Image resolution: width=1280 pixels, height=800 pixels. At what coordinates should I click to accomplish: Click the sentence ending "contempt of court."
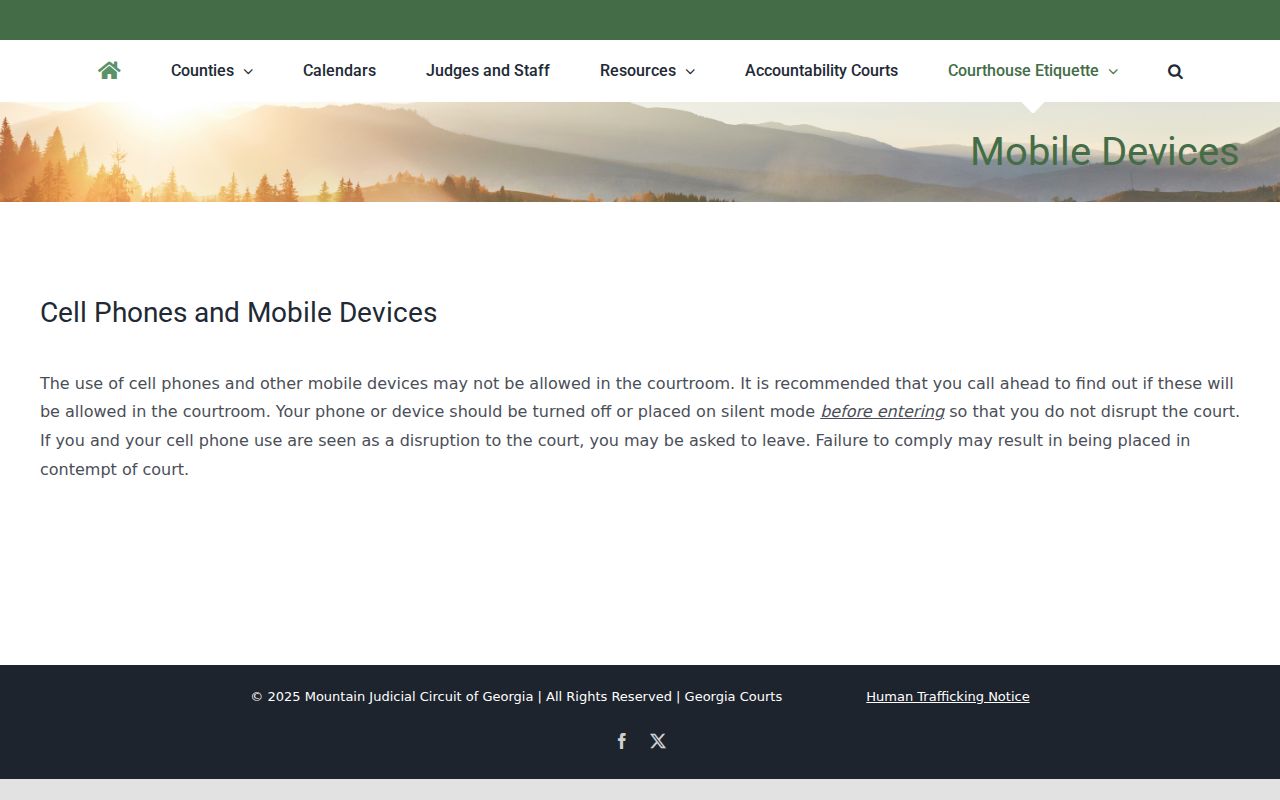click(x=615, y=455)
